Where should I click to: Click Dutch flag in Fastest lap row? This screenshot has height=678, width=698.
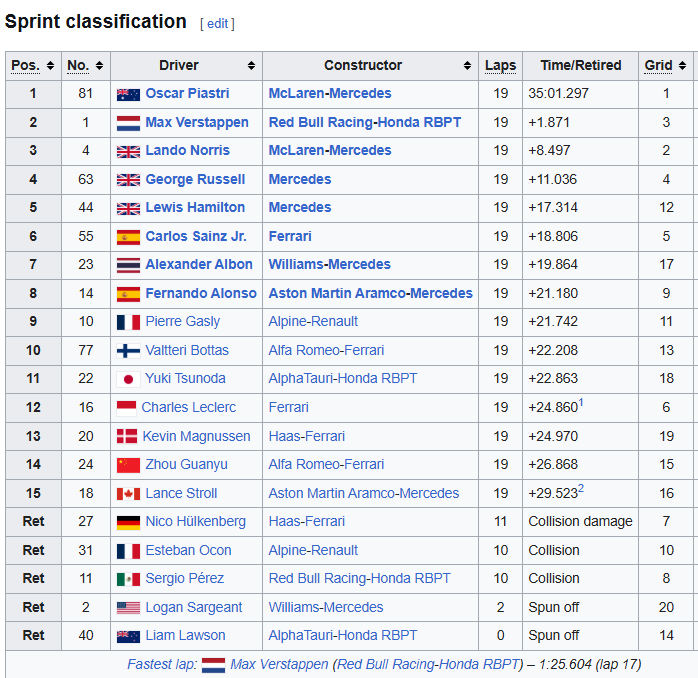coord(213,665)
